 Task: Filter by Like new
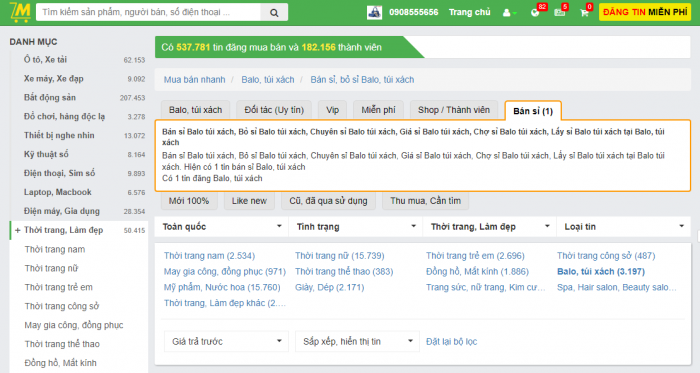tap(249, 201)
